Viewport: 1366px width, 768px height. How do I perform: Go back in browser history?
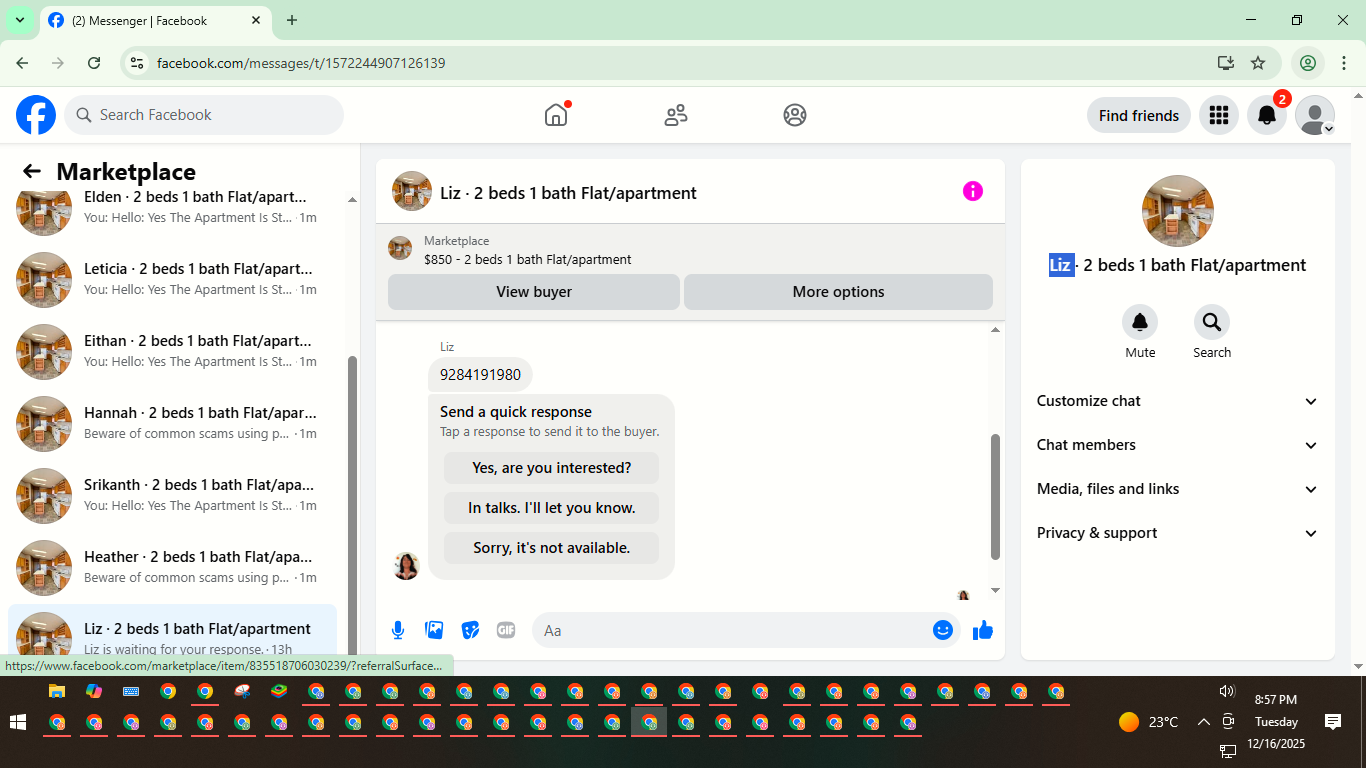(22, 63)
